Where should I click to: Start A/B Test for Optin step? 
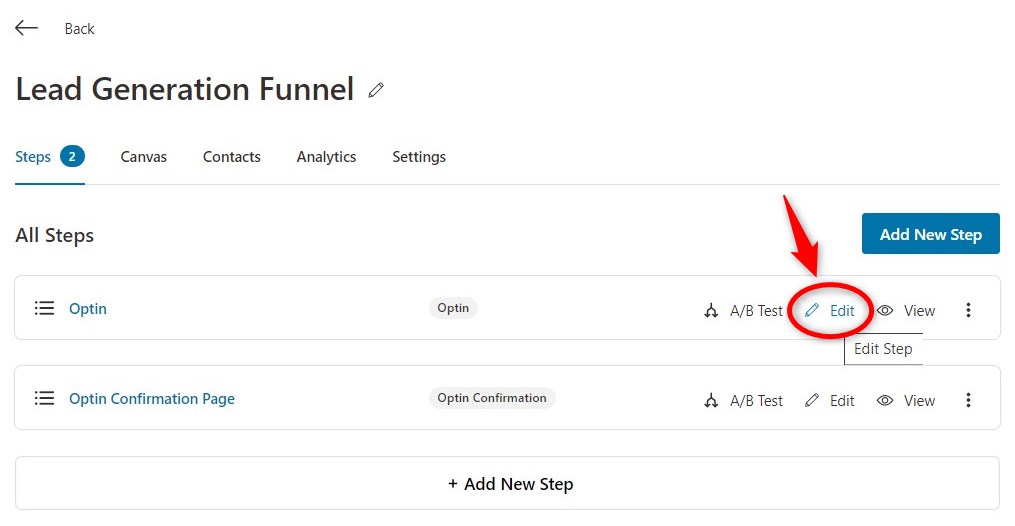click(743, 311)
